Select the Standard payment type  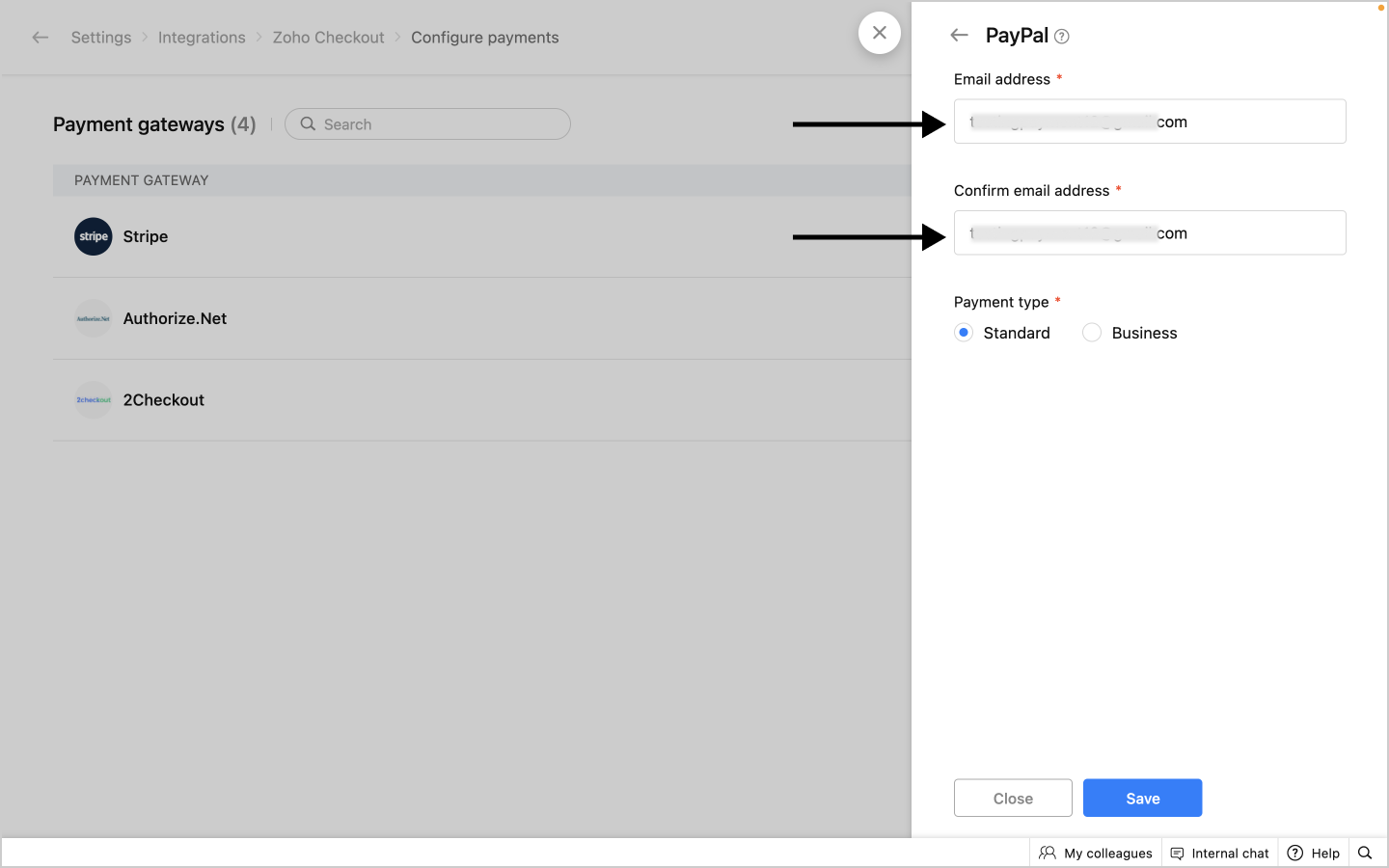point(964,333)
